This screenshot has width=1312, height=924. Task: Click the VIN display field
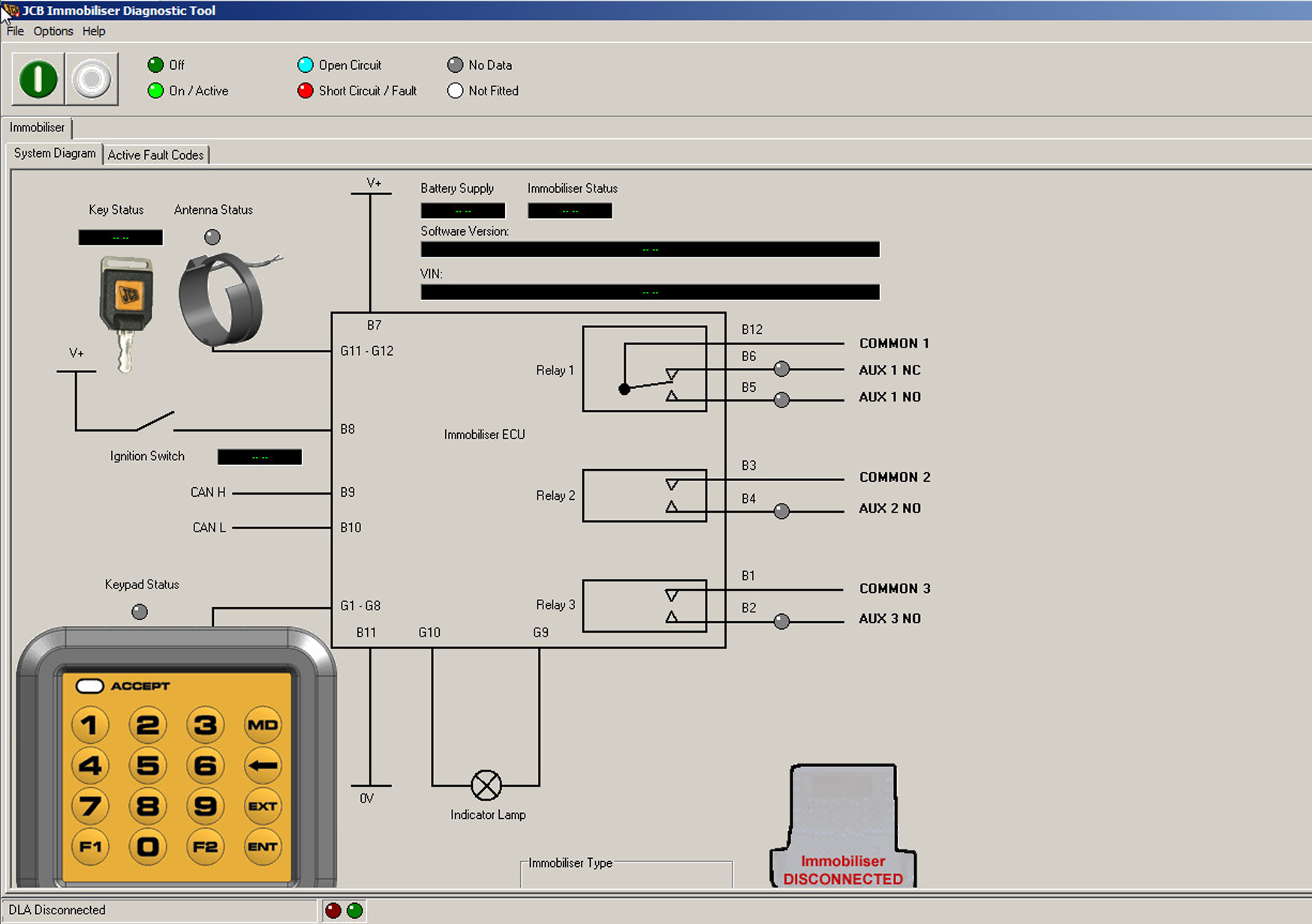point(650,292)
